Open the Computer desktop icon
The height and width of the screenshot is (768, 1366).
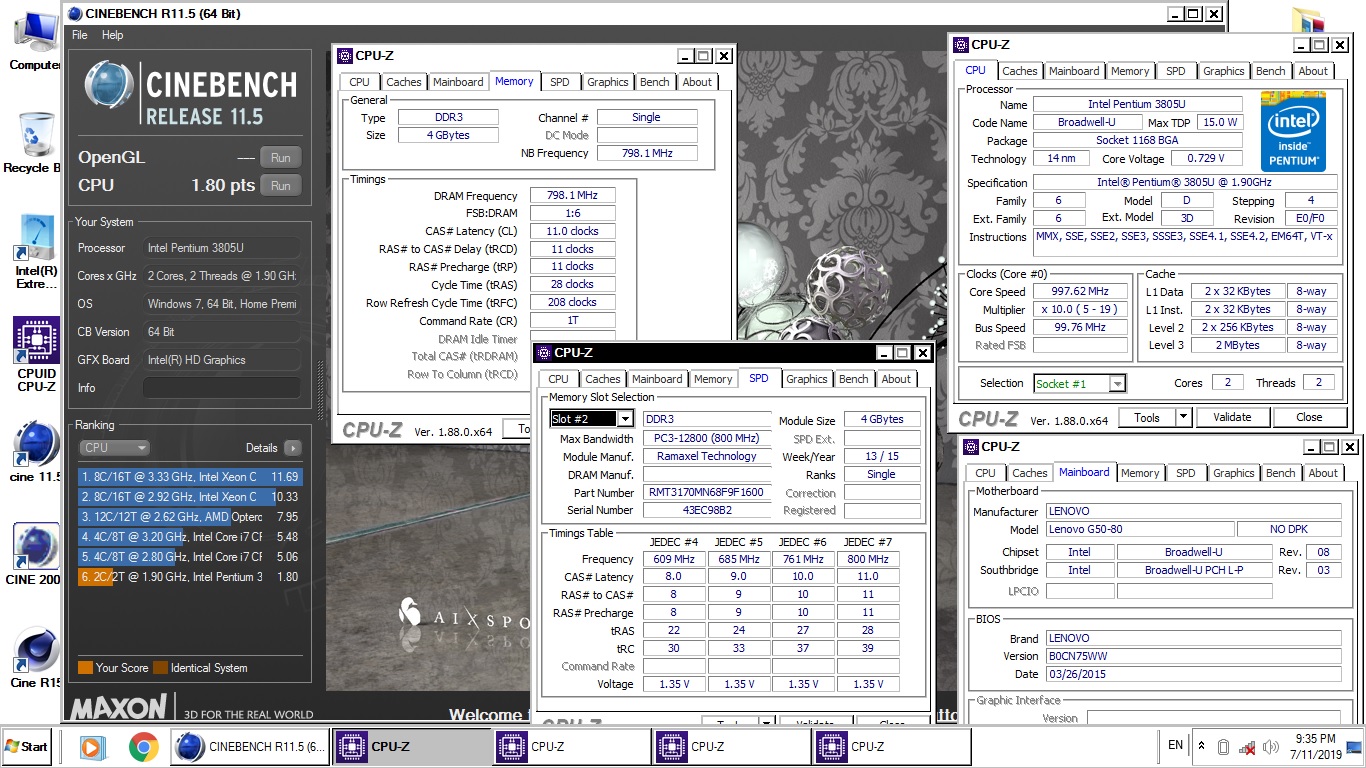35,40
